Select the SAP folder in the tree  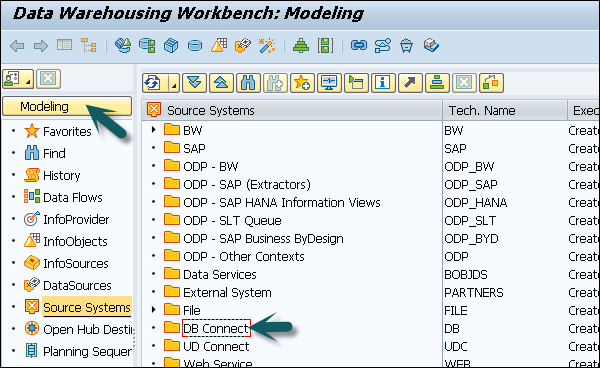point(194,148)
